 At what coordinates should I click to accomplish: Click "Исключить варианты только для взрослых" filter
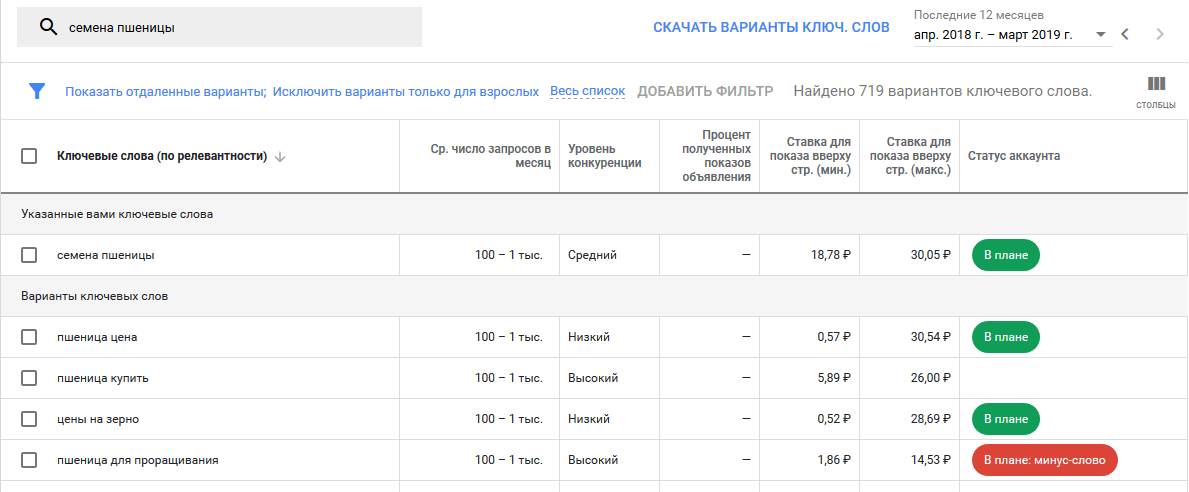[x=406, y=92]
